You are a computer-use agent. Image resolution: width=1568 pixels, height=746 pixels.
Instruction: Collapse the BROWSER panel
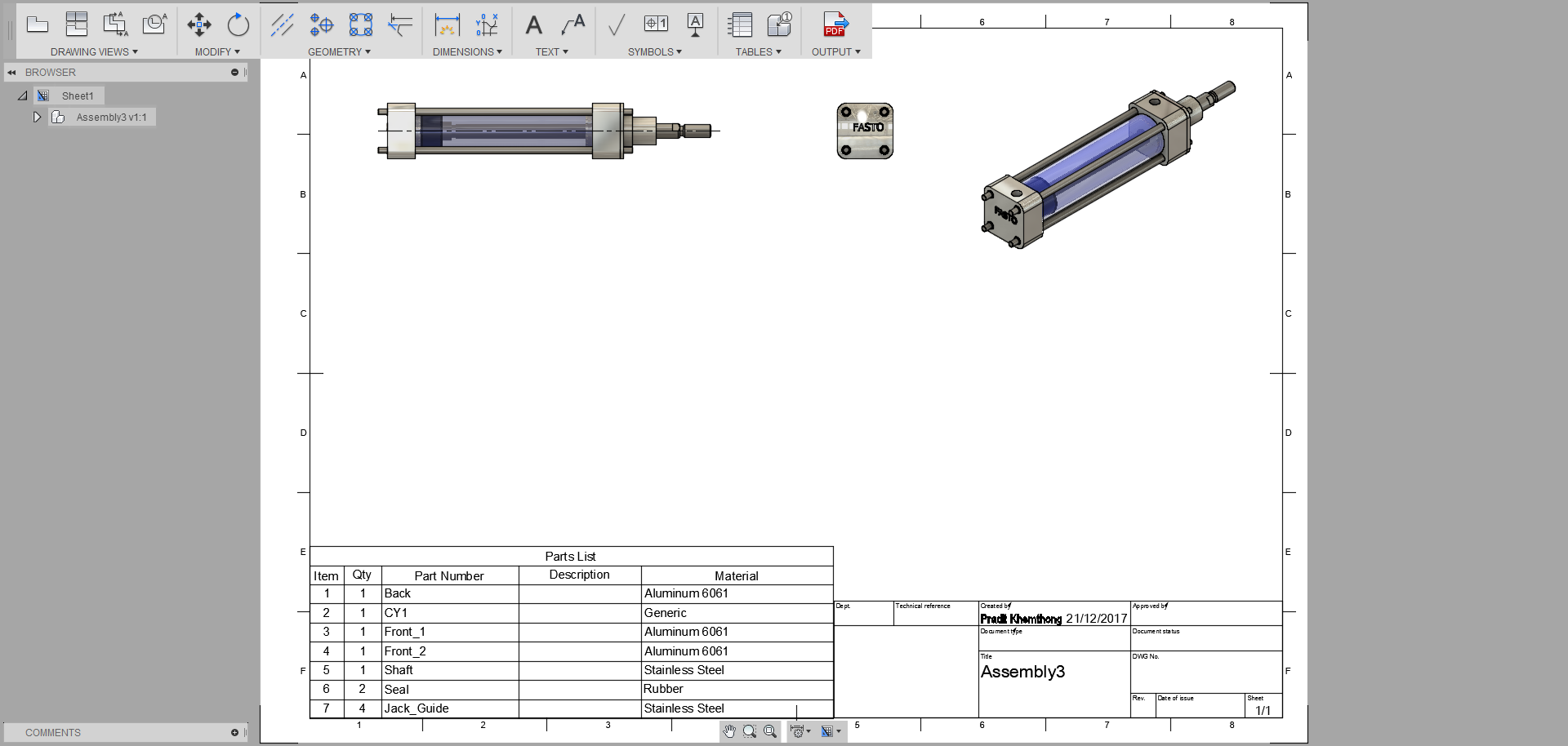click(x=11, y=72)
